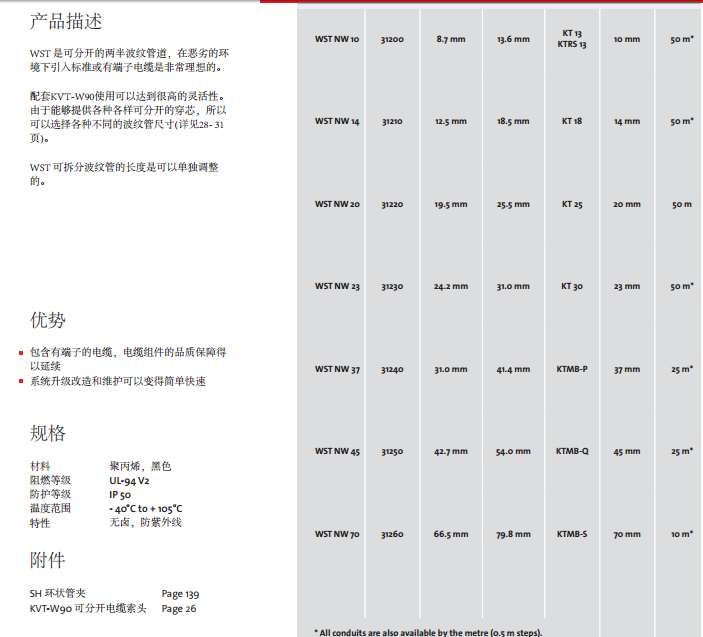The width and height of the screenshot is (703, 637).
Task: Select the KT 30 fitting cell
Action: tap(572, 287)
